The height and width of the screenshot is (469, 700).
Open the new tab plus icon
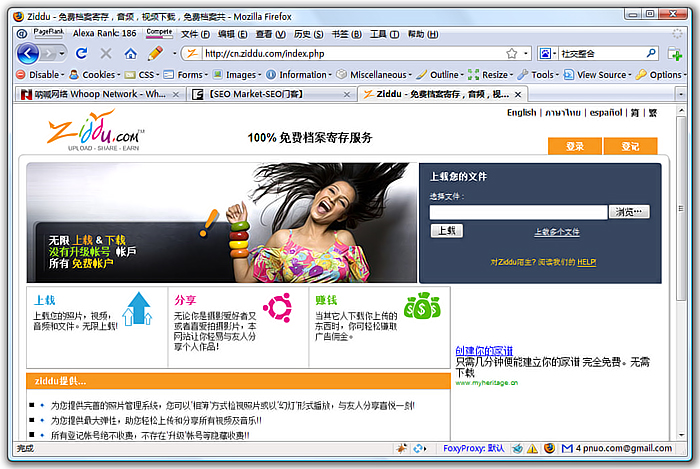pyautogui.click(x=675, y=54)
